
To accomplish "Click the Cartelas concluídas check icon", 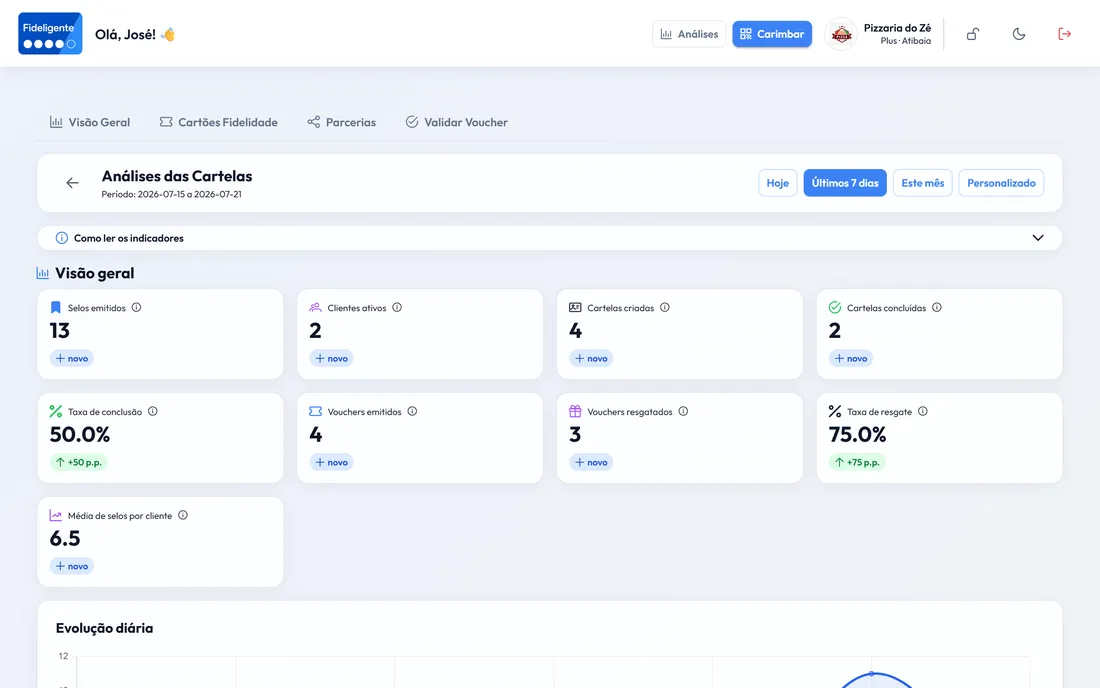I will (x=835, y=307).
